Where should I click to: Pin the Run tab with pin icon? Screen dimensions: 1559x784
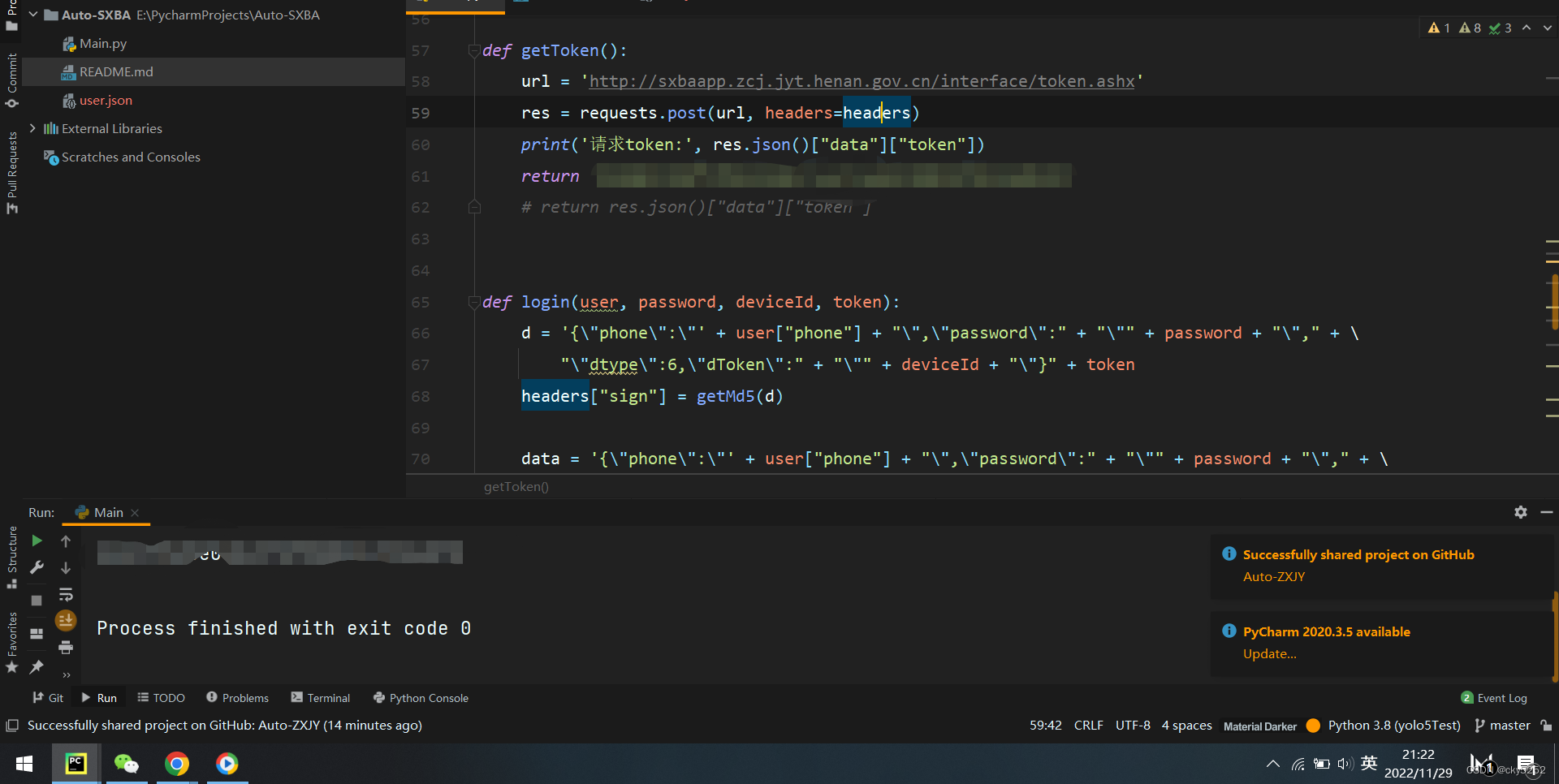click(37, 667)
